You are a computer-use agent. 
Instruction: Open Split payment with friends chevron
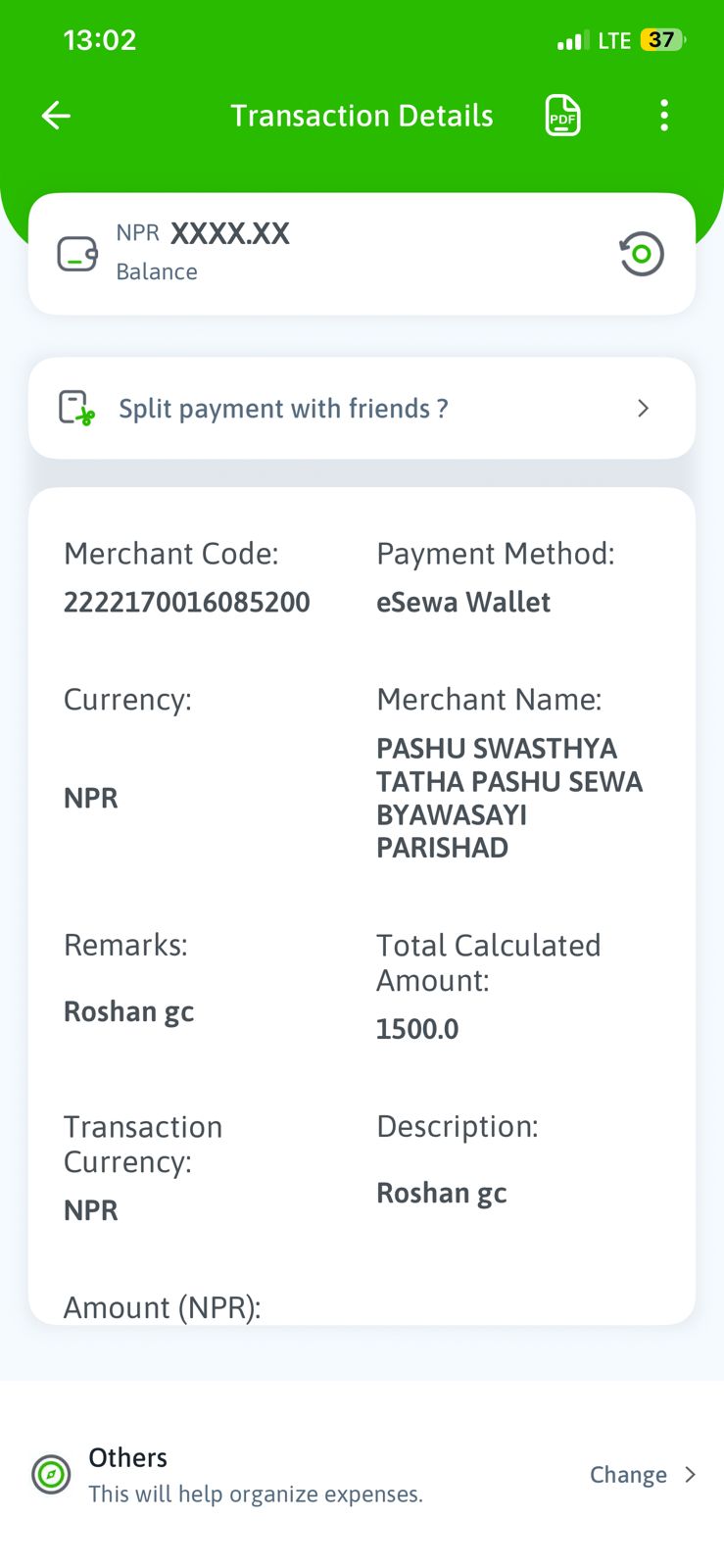click(643, 408)
